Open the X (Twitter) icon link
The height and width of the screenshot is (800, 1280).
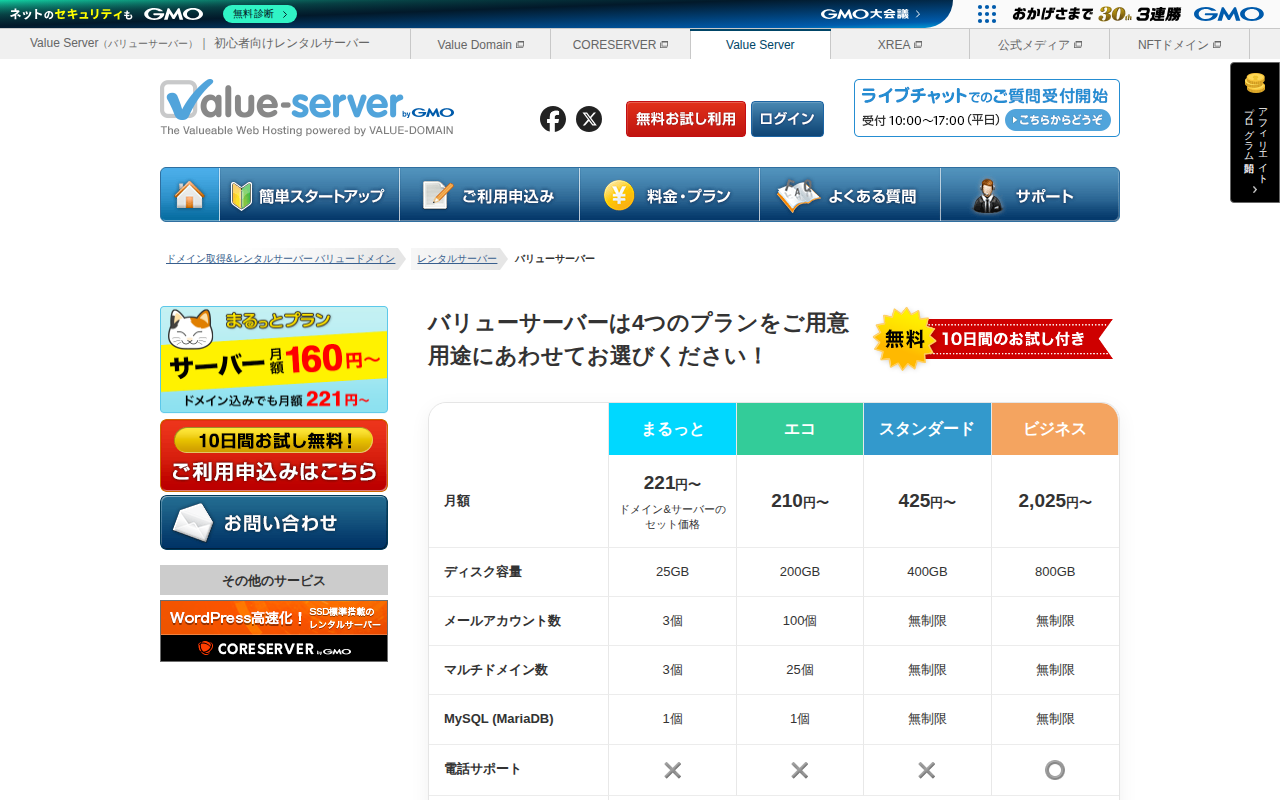(589, 119)
